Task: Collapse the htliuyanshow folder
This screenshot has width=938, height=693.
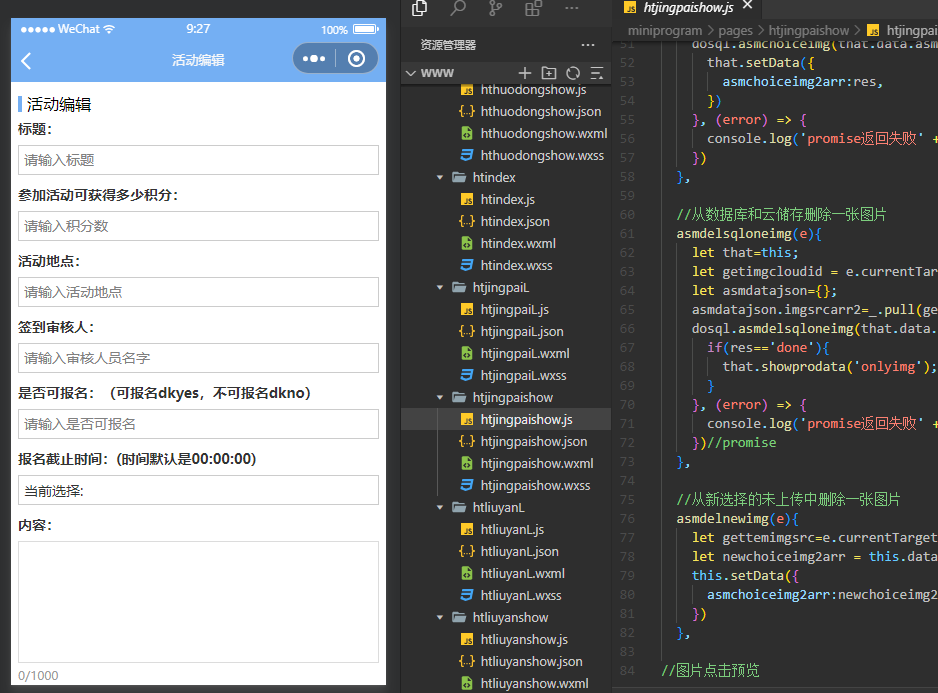Action: [x=440, y=618]
